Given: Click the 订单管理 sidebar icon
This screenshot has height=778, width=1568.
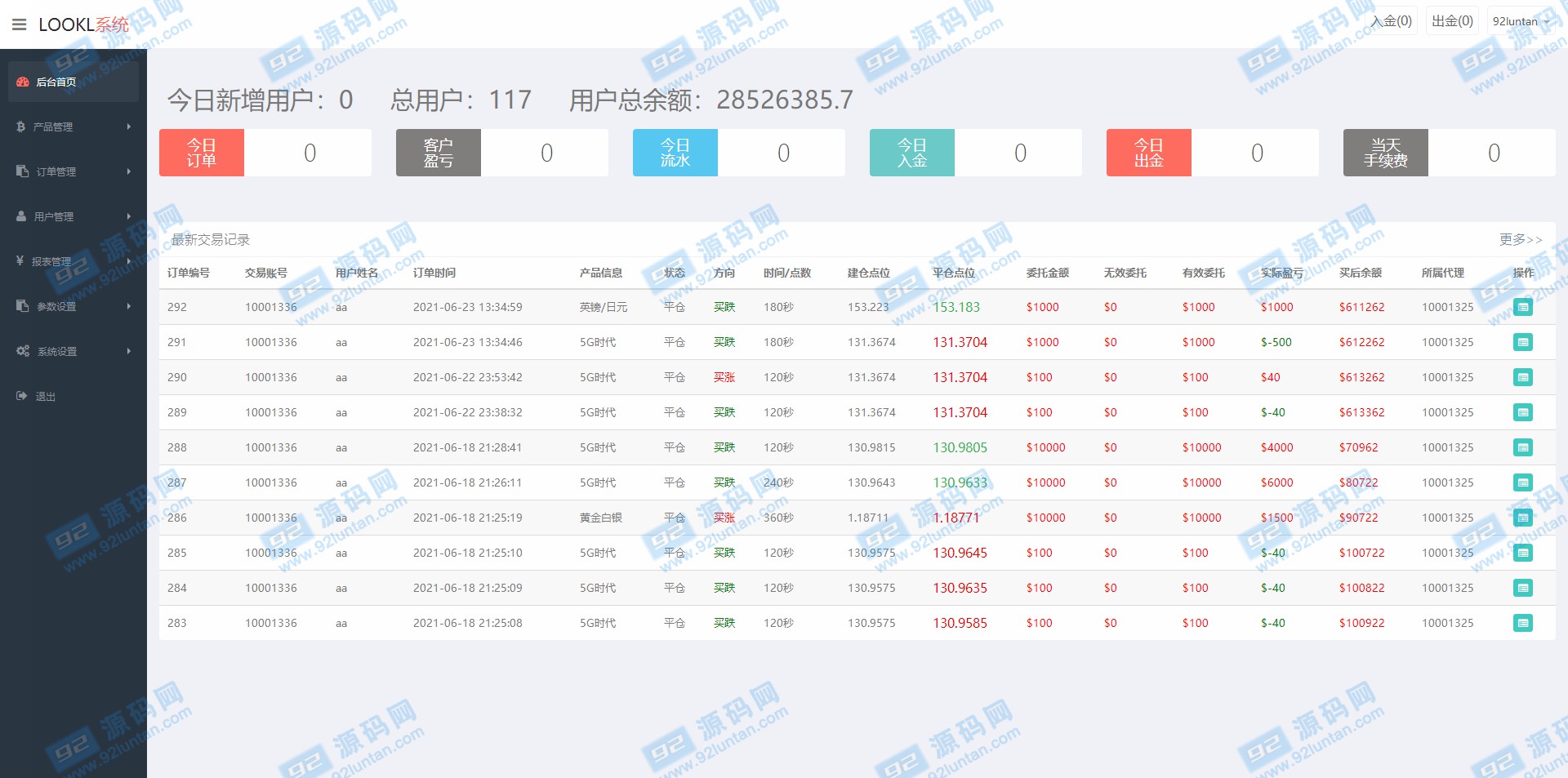Looking at the screenshot, I should click(x=23, y=171).
